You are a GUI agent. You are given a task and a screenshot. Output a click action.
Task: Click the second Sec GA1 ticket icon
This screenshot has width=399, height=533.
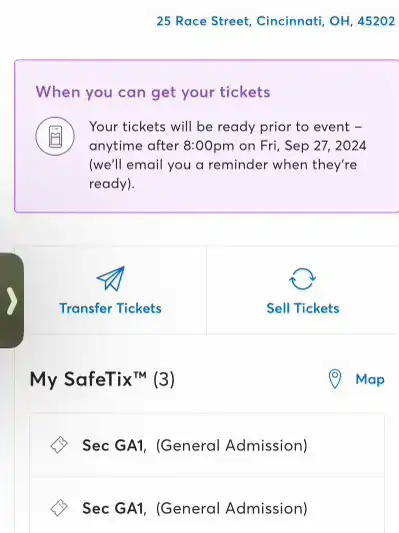click(59, 508)
